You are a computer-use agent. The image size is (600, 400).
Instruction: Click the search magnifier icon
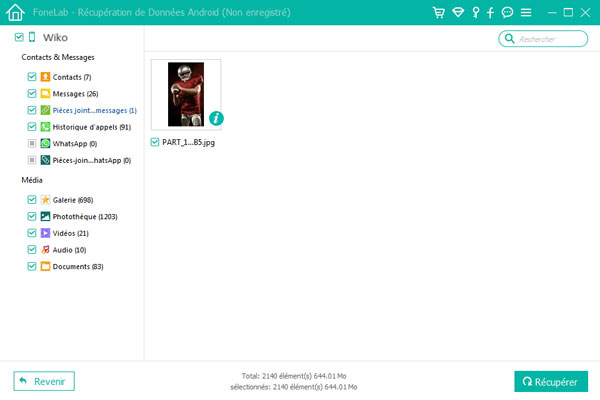pyautogui.click(x=509, y=39)
